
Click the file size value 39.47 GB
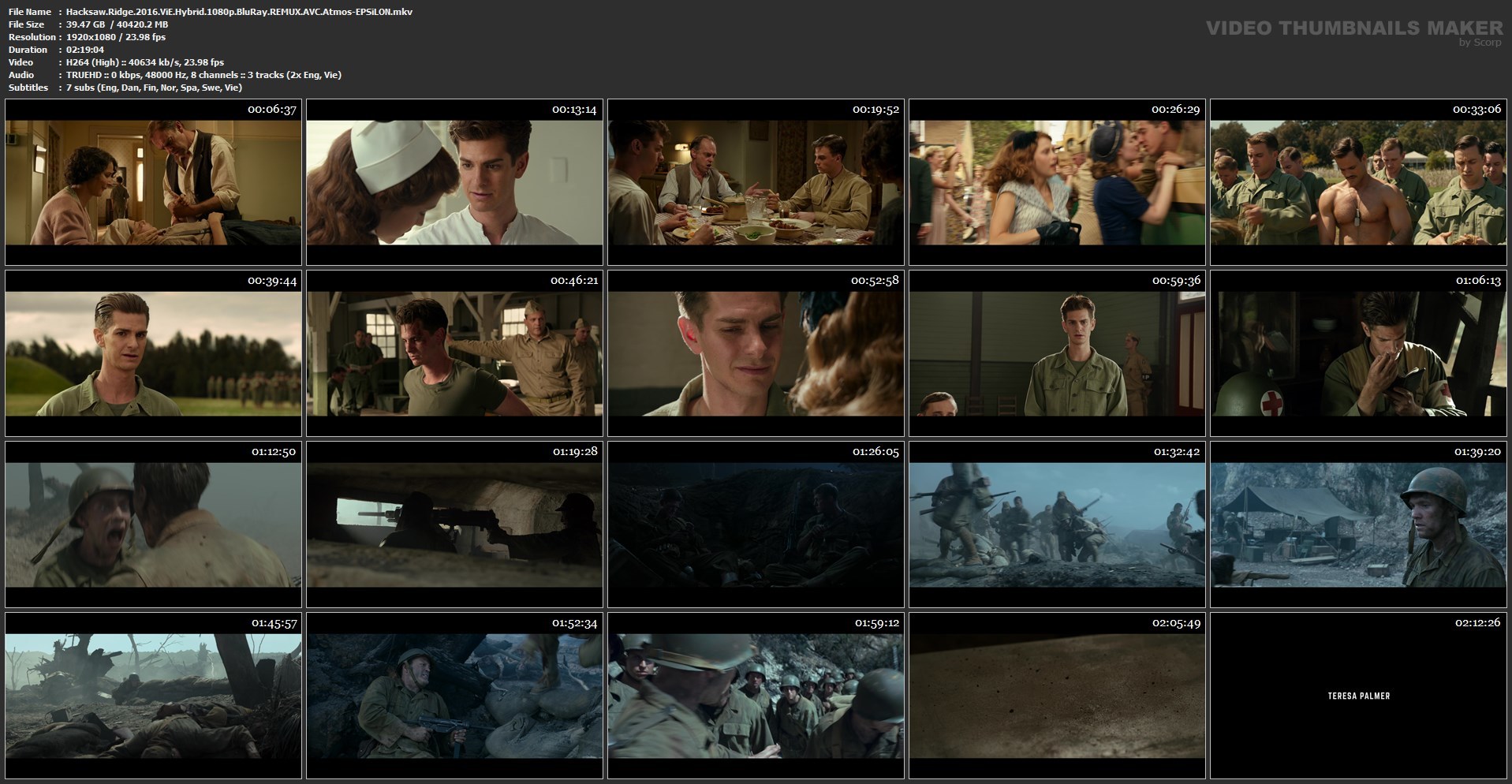click(117, 24)
